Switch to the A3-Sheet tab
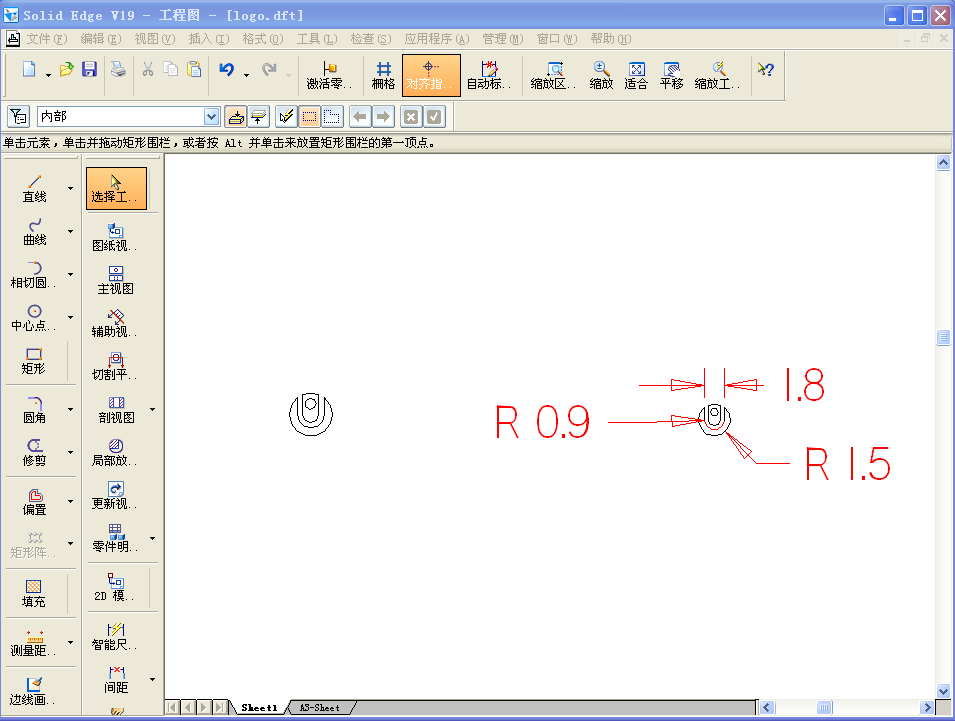955x721 pixels. pyautogui.click(x=320, y=708)
